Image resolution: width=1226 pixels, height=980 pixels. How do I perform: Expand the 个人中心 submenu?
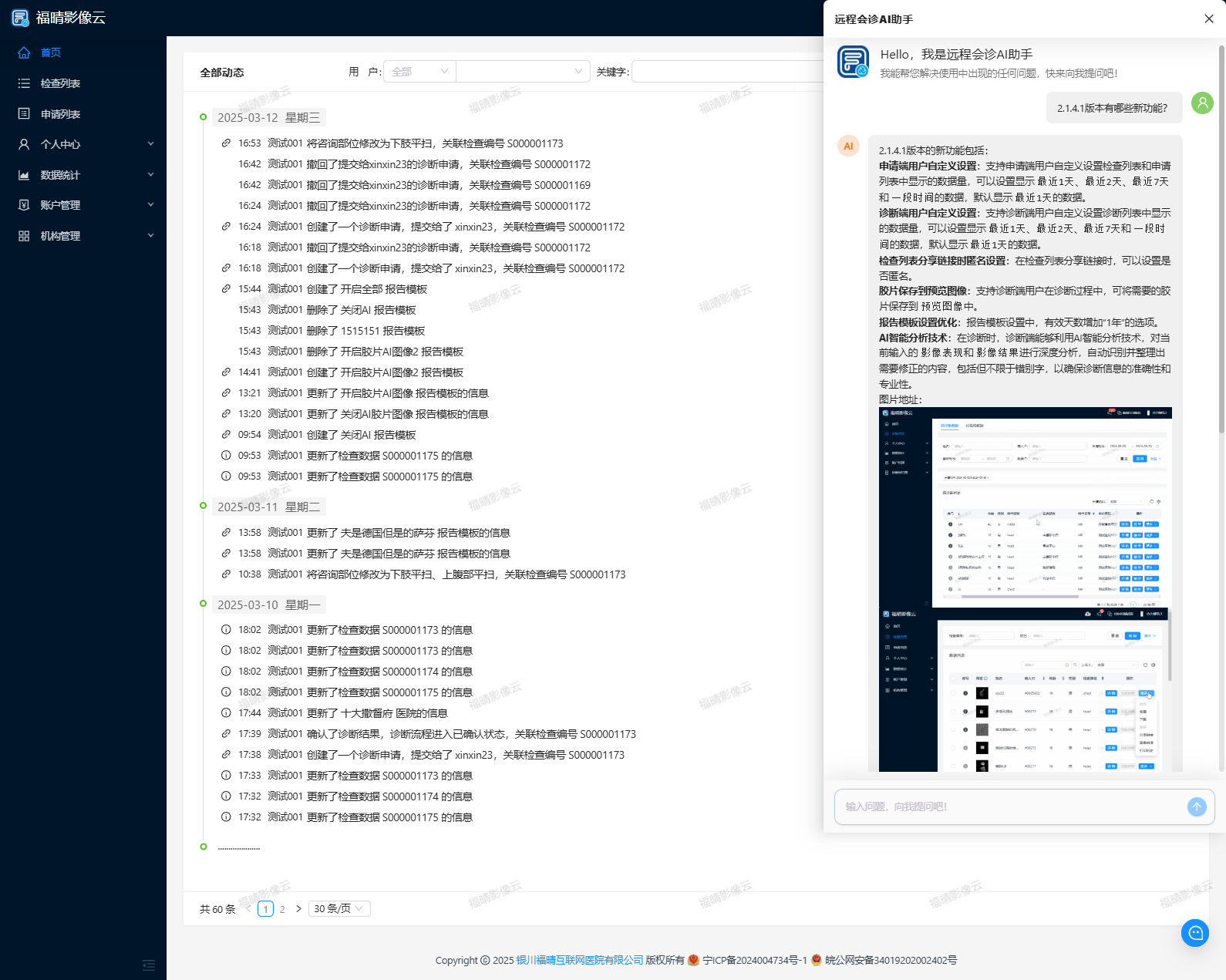150,144
